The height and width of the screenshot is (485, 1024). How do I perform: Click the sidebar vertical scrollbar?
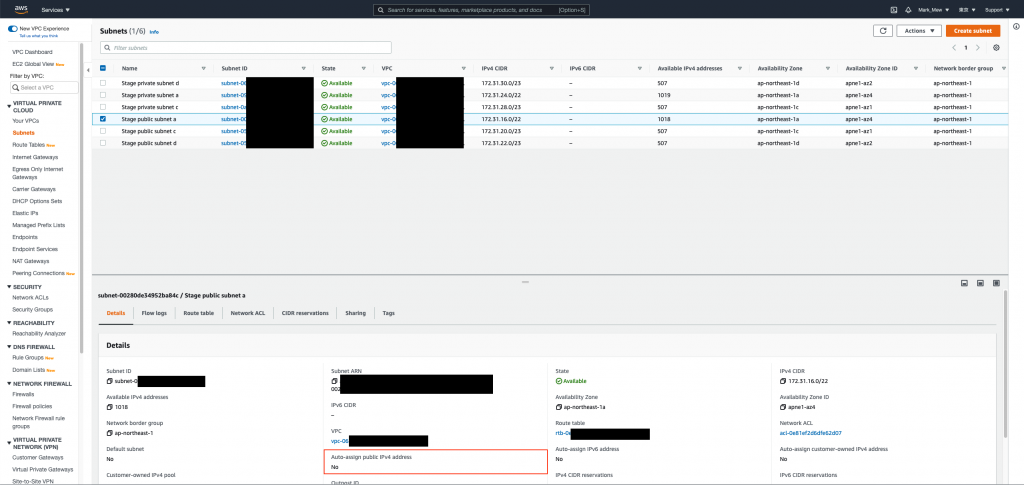(81, 196)
